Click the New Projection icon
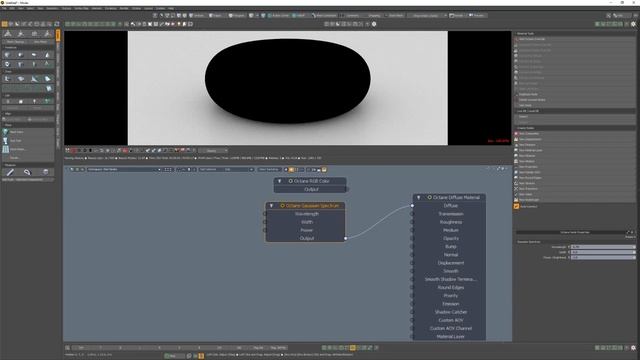 [516, 167]
